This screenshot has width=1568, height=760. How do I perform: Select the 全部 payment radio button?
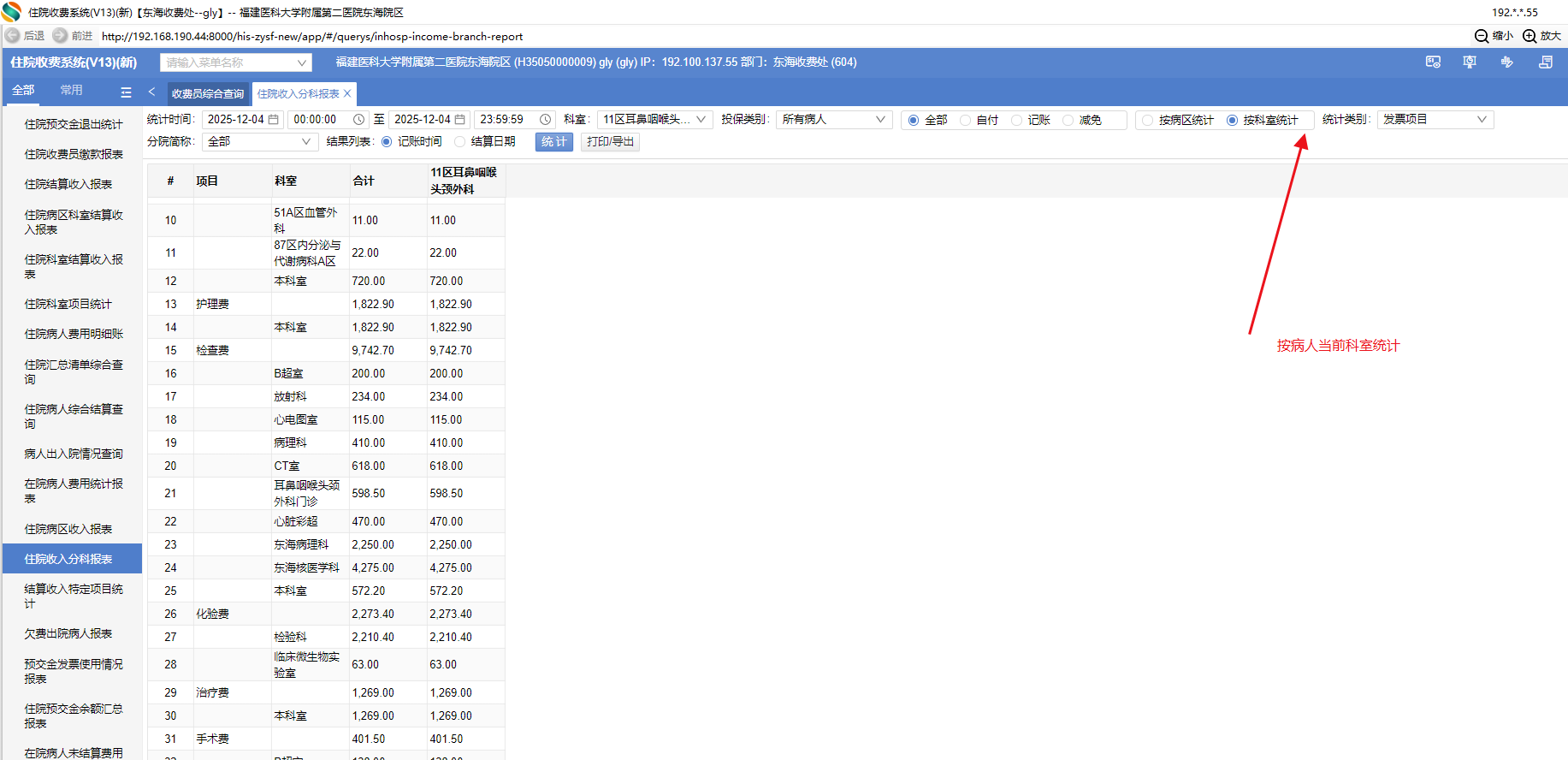click(914, 121)
